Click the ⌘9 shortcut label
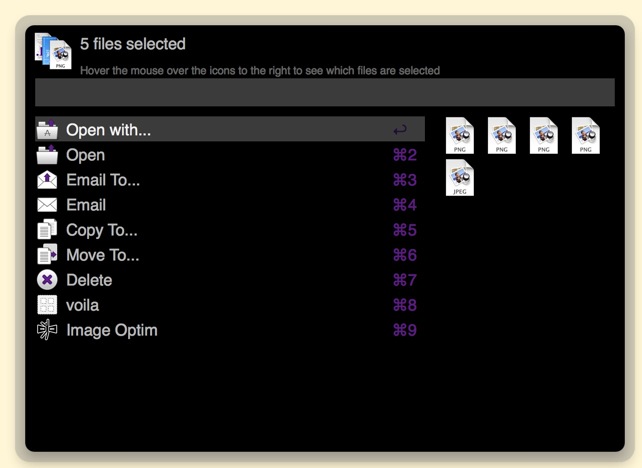The width and height of the screenshot is (642, 468). tap(405, 330)
